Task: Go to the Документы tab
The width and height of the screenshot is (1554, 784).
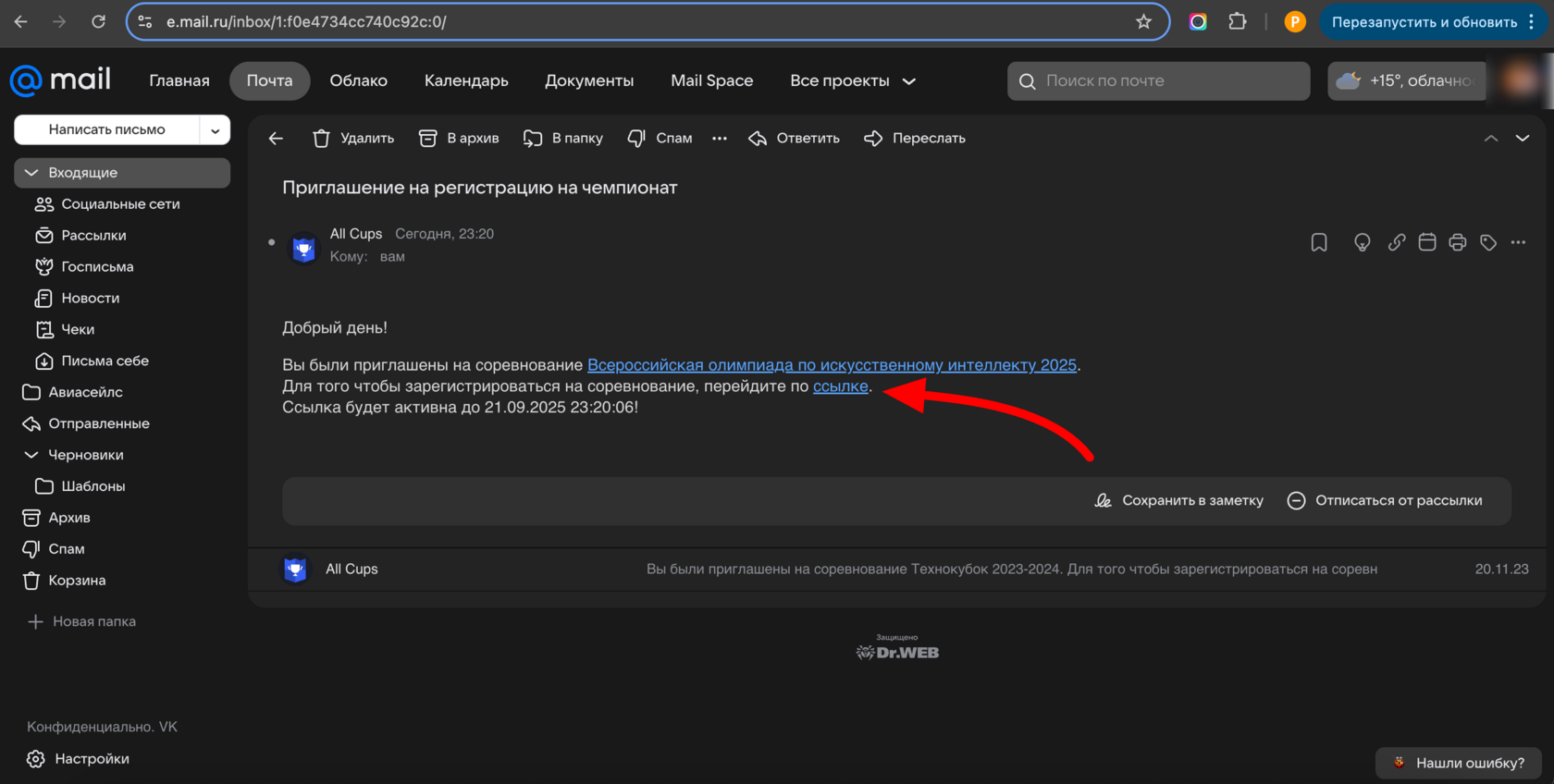Action: click(x=589, y=80)
